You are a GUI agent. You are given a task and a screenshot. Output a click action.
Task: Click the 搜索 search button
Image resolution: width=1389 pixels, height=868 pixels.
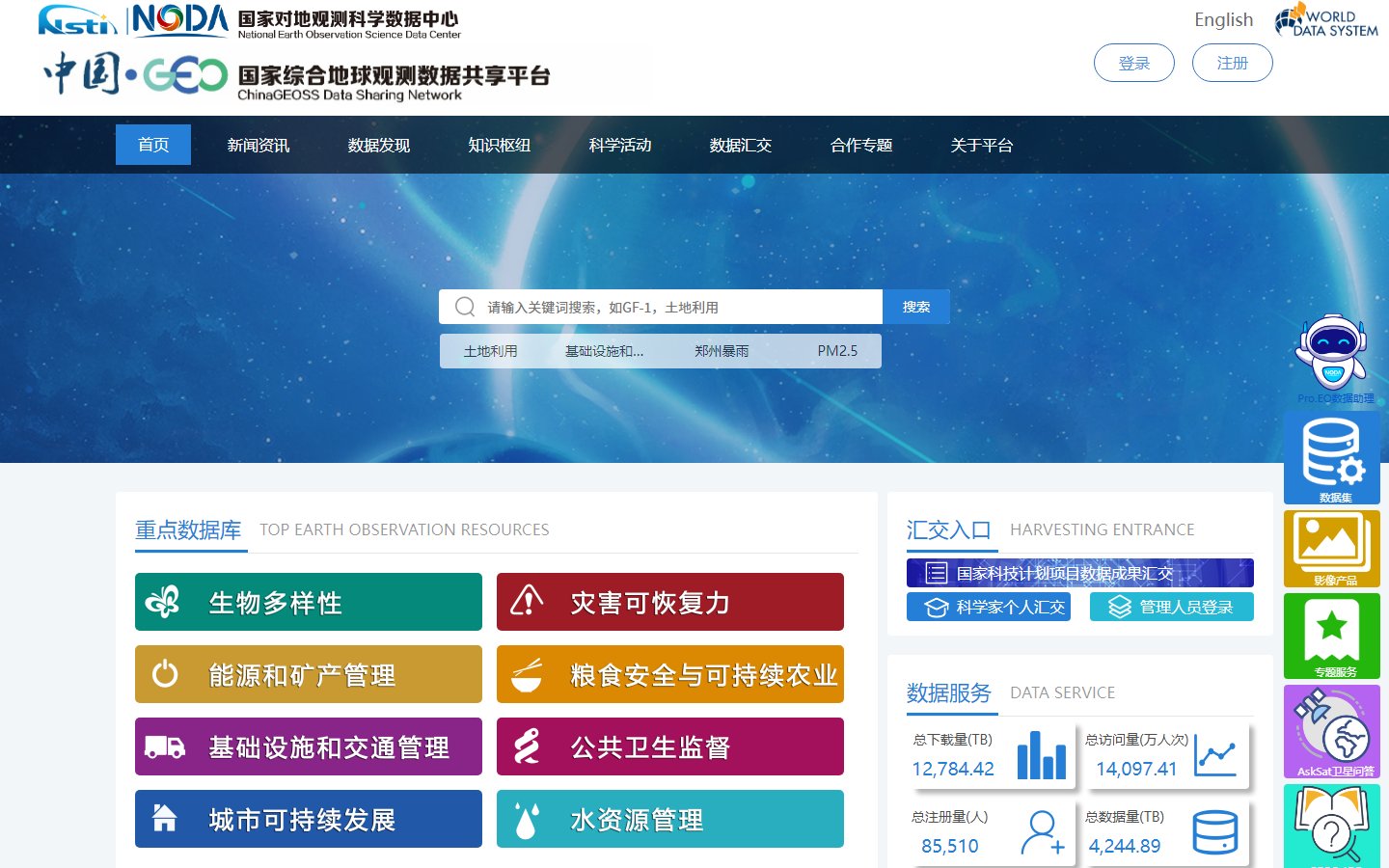[x=916, y=307]
